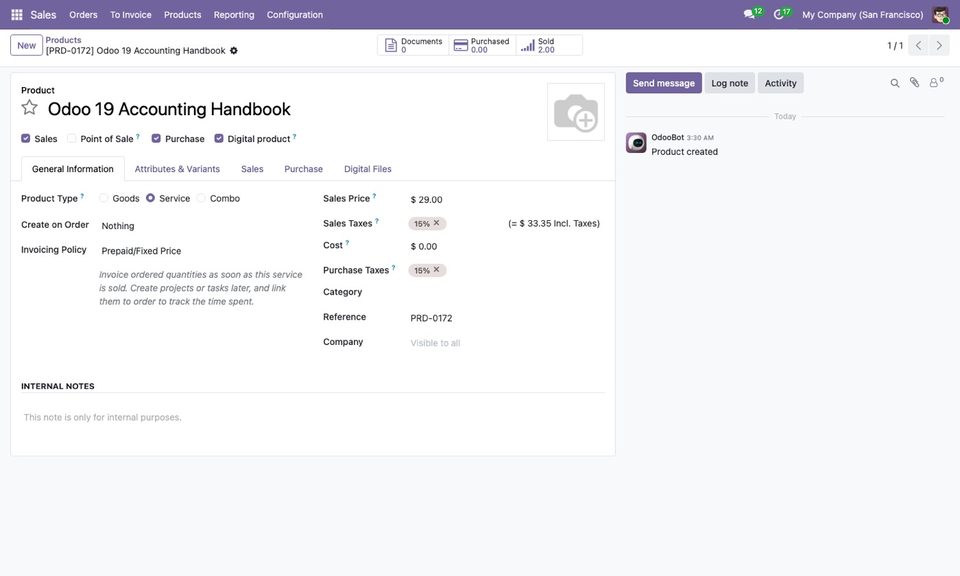Select the Combo product type
This screenshot has width=960, height=576.
[201, 198]
